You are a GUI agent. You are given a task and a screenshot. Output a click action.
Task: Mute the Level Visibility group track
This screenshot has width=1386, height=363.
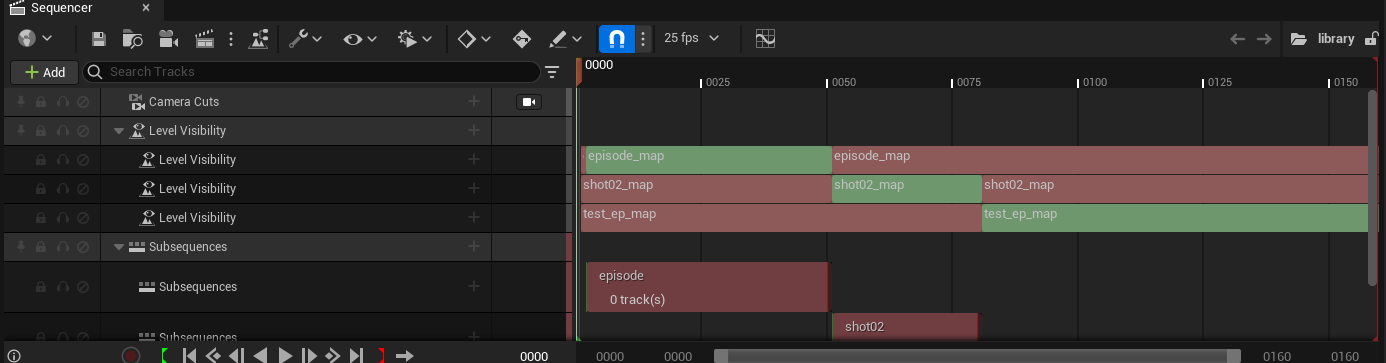(83, 131)
